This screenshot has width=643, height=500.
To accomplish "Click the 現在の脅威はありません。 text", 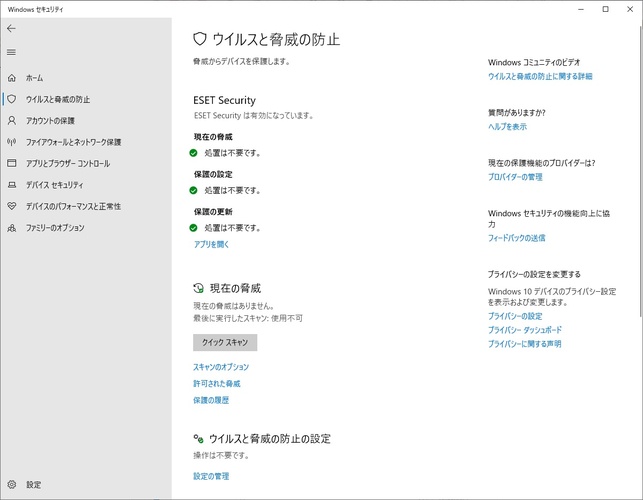I will (x=233, y=306).
